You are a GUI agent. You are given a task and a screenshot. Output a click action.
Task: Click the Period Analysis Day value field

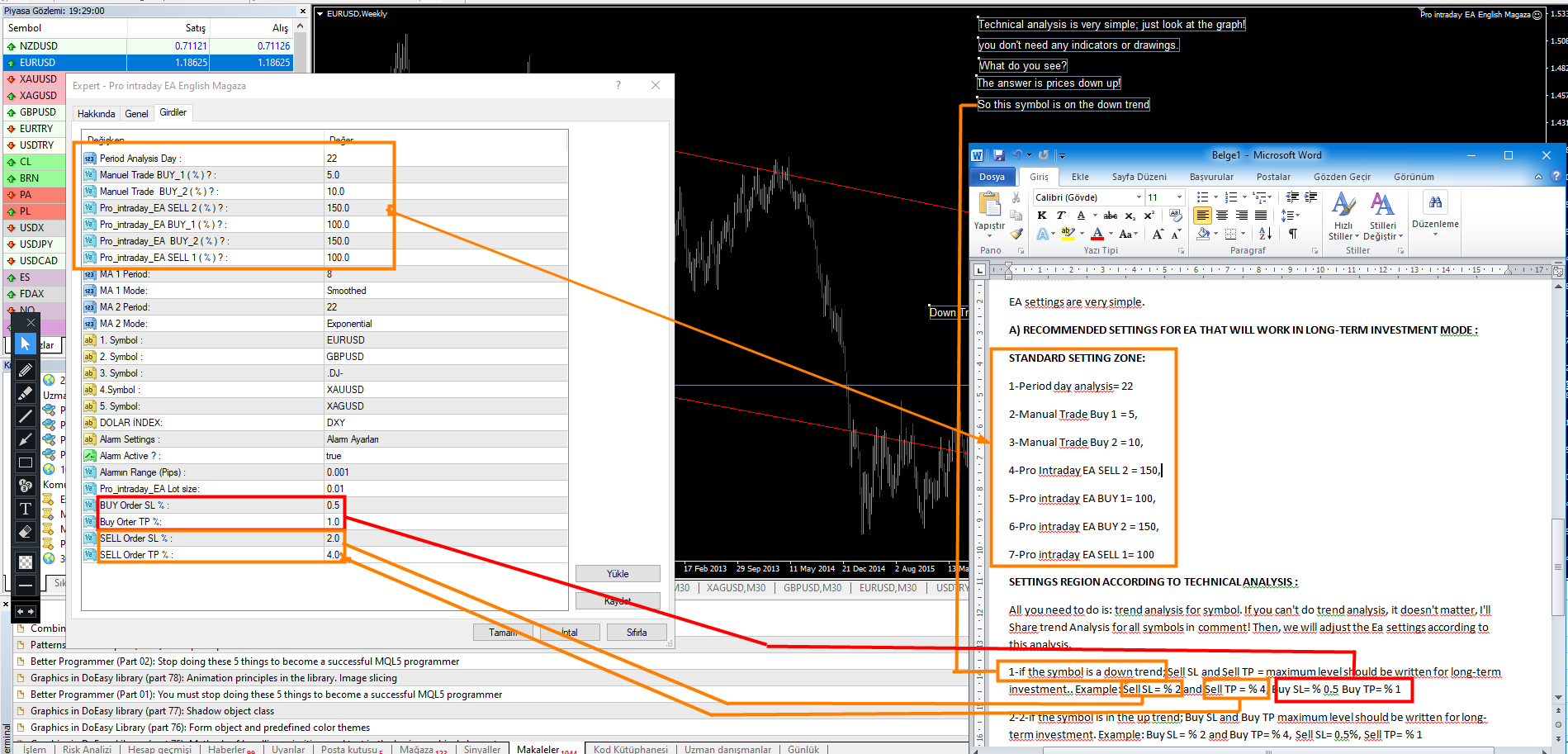[446, 159]
